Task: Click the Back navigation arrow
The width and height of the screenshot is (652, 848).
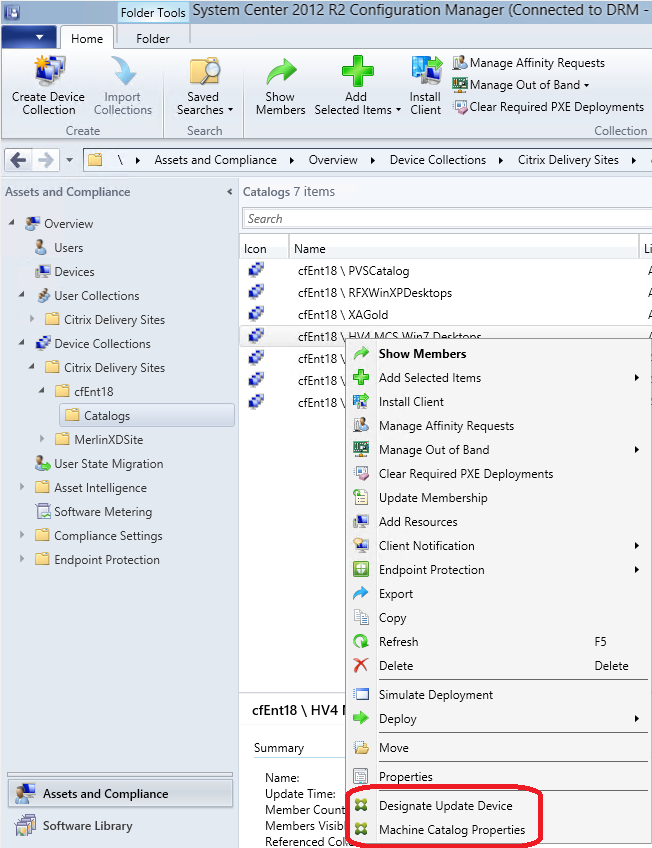Action: (19, 160)
